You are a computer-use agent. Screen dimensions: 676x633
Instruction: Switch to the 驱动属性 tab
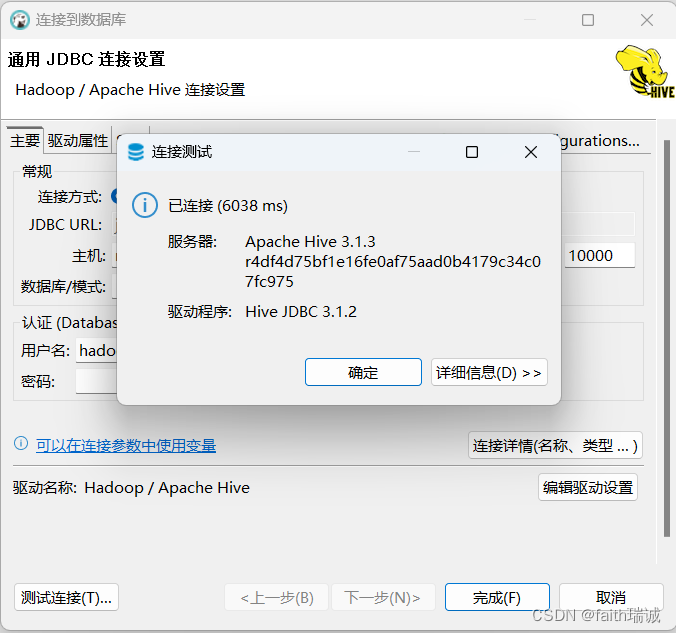[78, 141]
